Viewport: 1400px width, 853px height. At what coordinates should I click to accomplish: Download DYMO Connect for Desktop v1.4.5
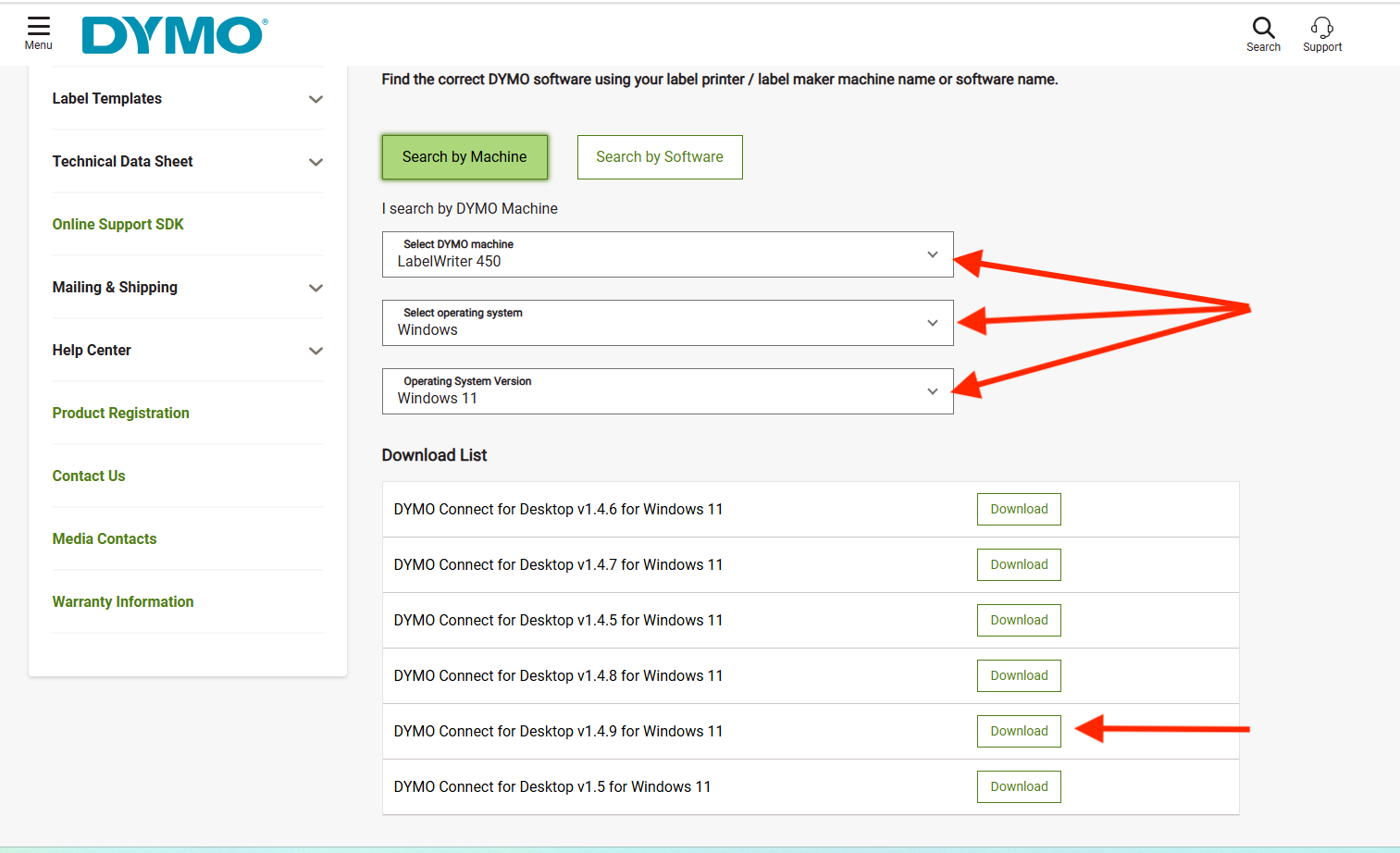[x=1019, y=620]
